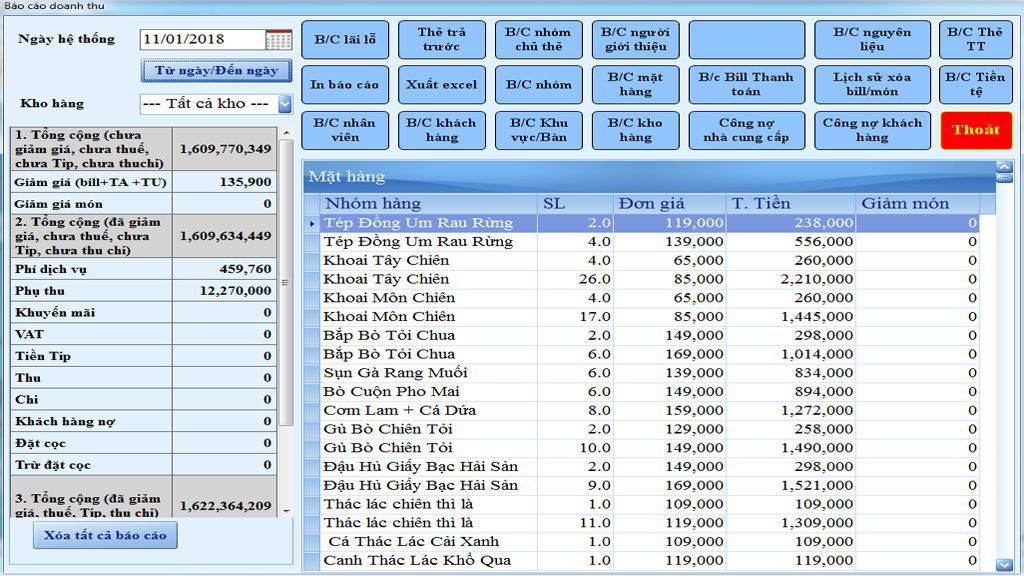Open the Thẻ trả trước report
This screenshot has height=576, width=1024.
(x=441, y=40)
